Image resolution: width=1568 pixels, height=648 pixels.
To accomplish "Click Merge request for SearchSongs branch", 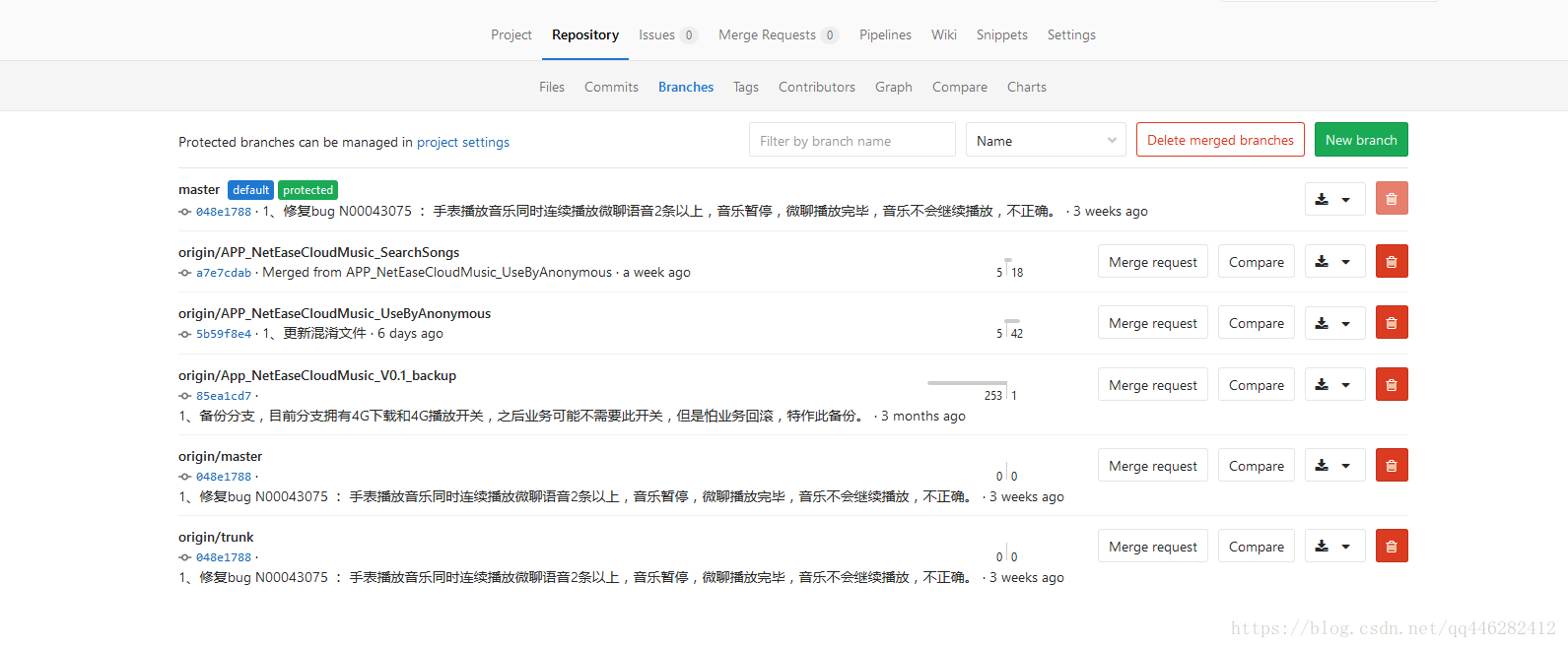I will coord(1153,262).
